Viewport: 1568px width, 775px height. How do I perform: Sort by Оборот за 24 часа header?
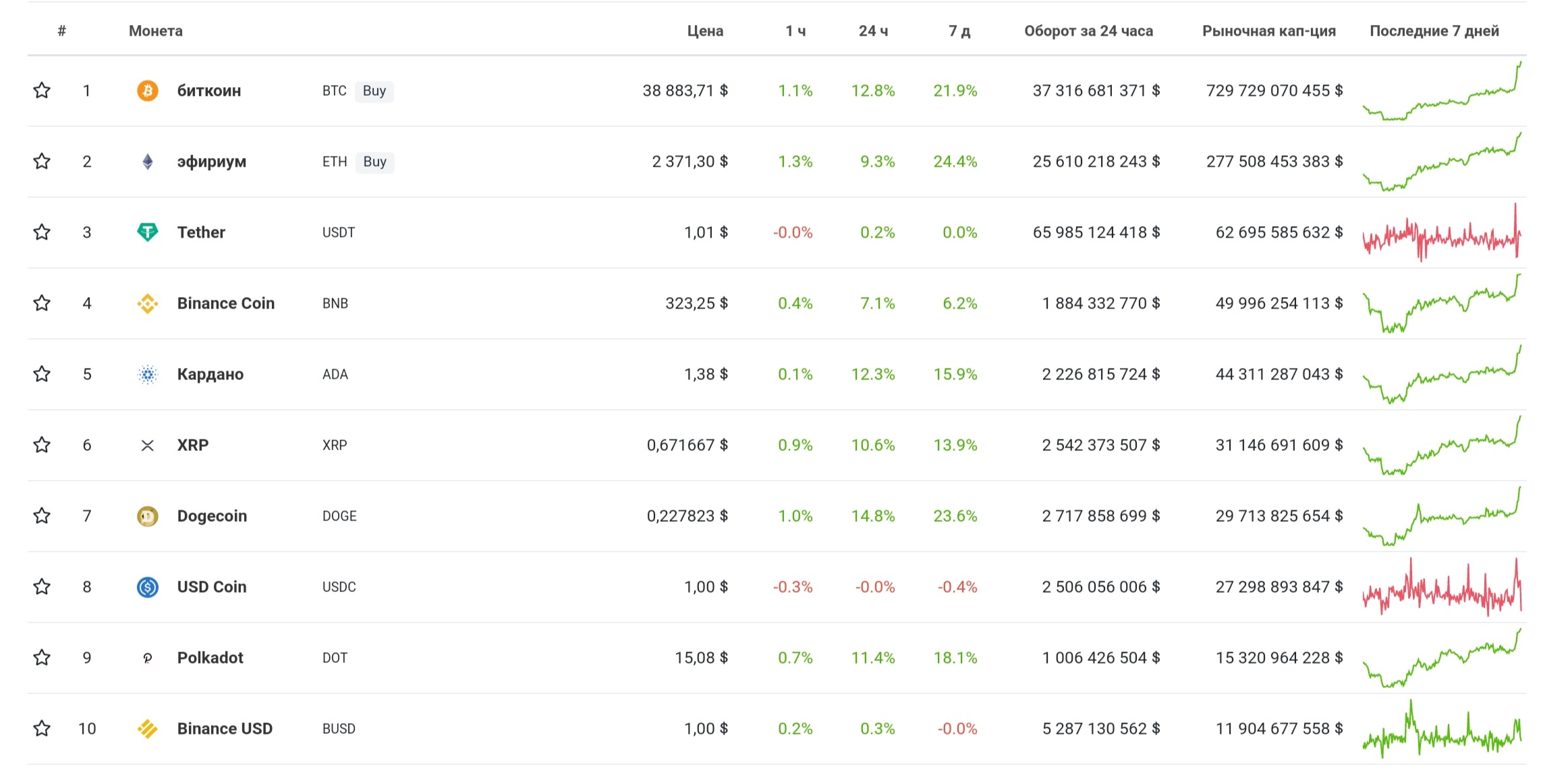pos(1088,31)
